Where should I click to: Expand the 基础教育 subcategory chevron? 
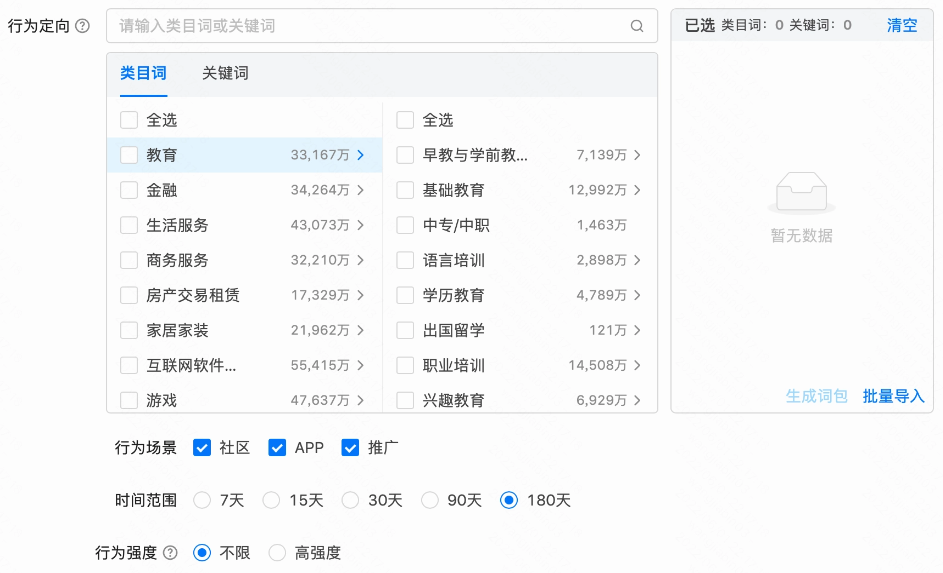point(637,190)
